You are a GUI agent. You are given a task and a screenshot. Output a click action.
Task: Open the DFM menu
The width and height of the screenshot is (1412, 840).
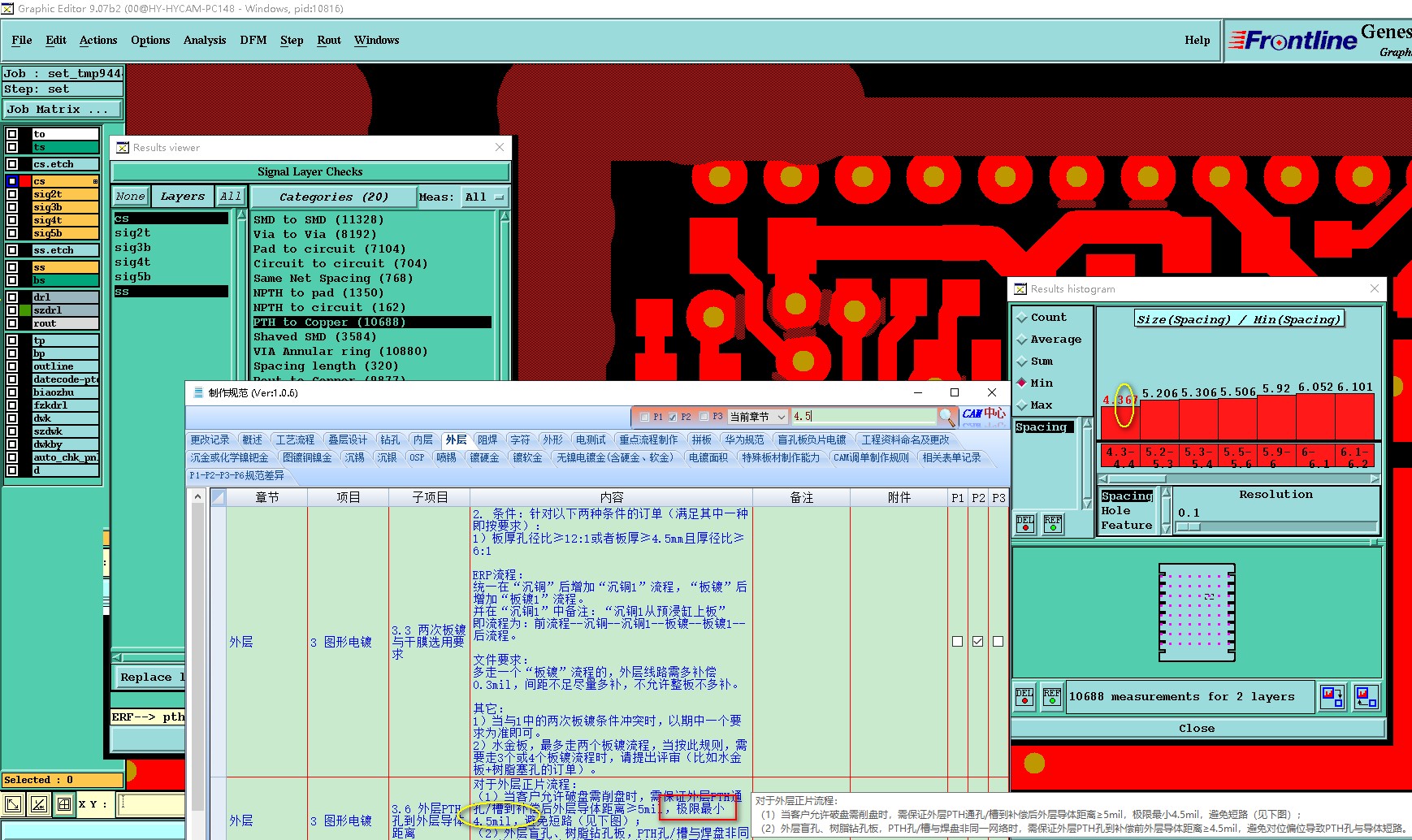[x=253, y=40]
